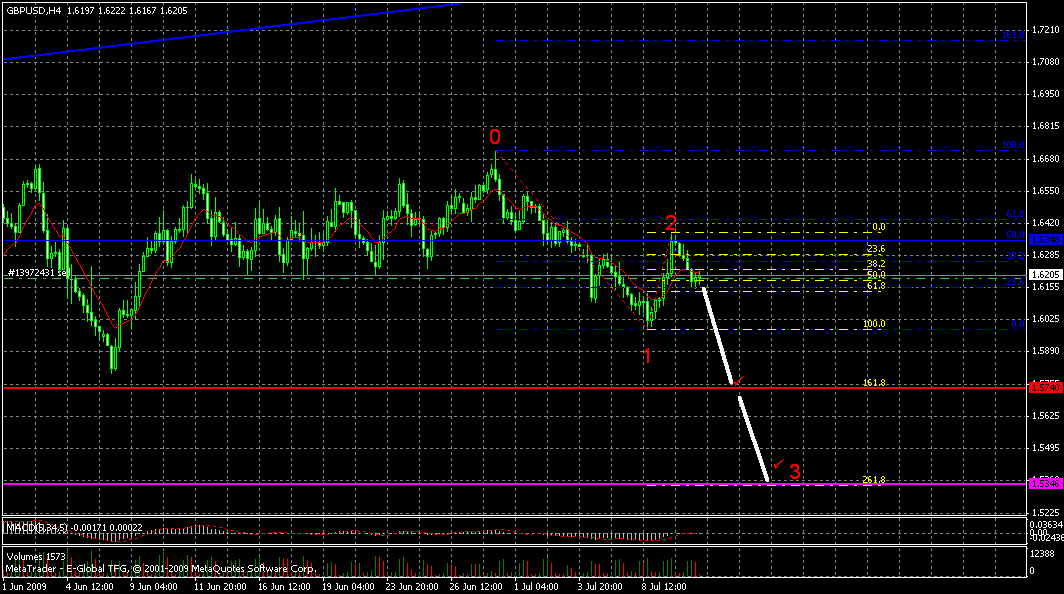Click the 0.03634 MACD scale value
This screenshot has width=1064, height=594.
(x=1046, y=524)
